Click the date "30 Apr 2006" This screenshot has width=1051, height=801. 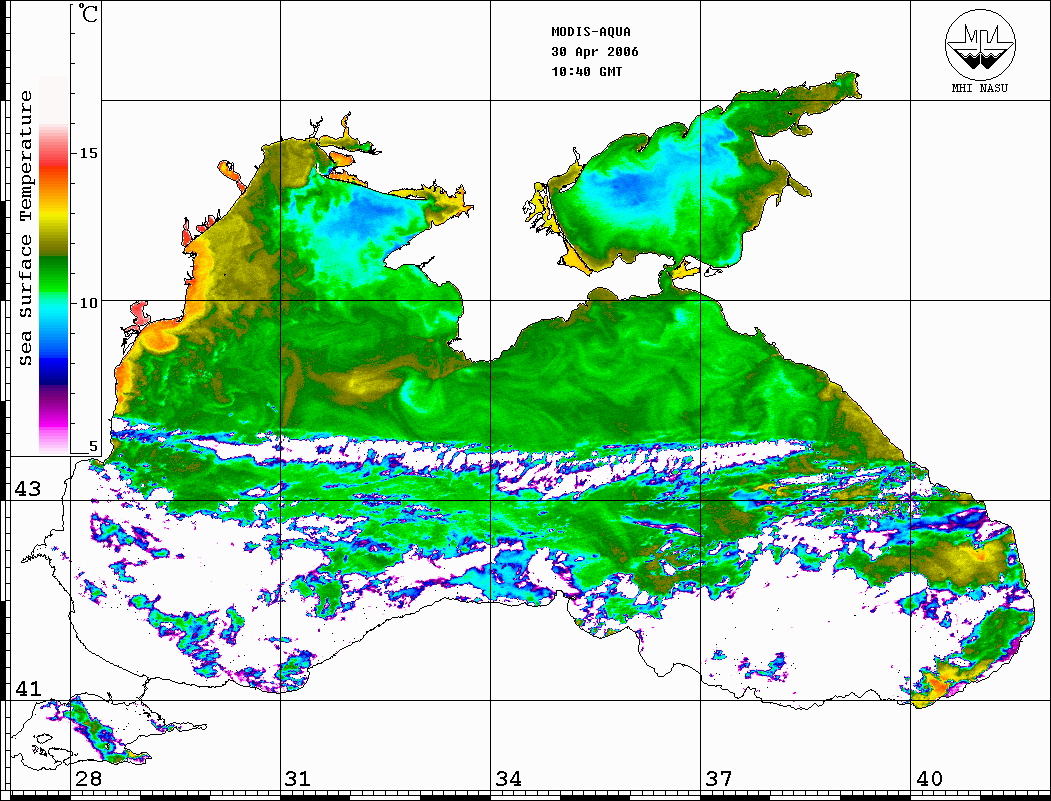pos(595,52)
